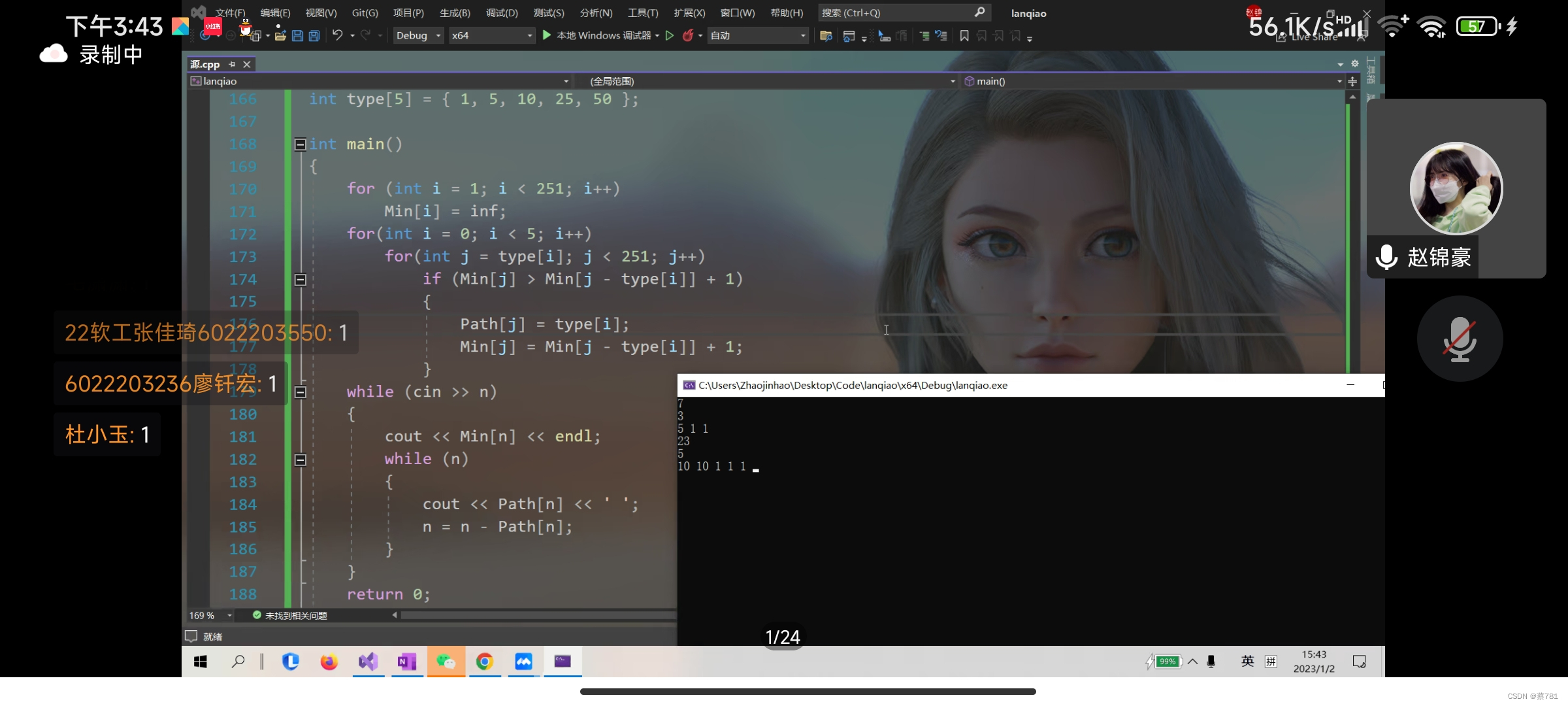Click Start Without Debugging outline arrow
The height and width of the screenshot is (706, 1568).
click(670, 35)
